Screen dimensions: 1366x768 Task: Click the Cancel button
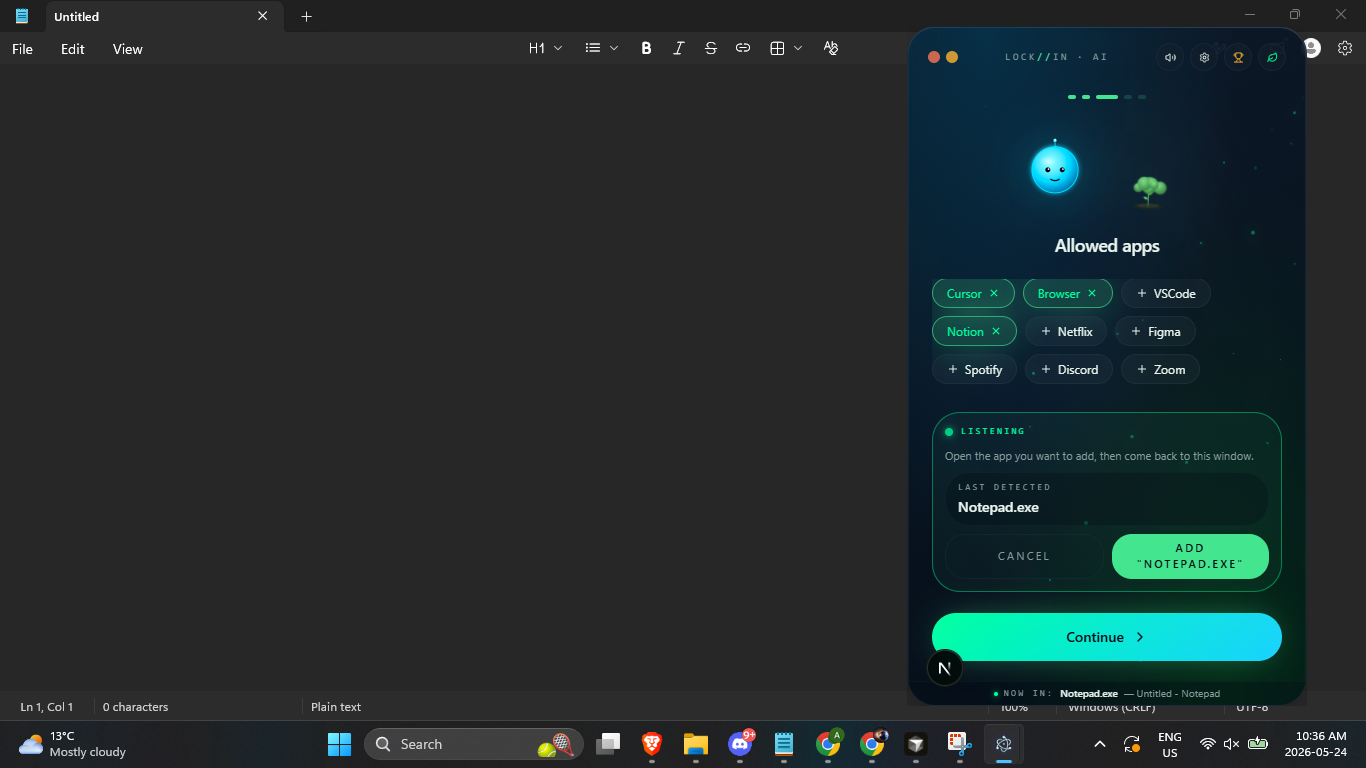coord(1024,556)
